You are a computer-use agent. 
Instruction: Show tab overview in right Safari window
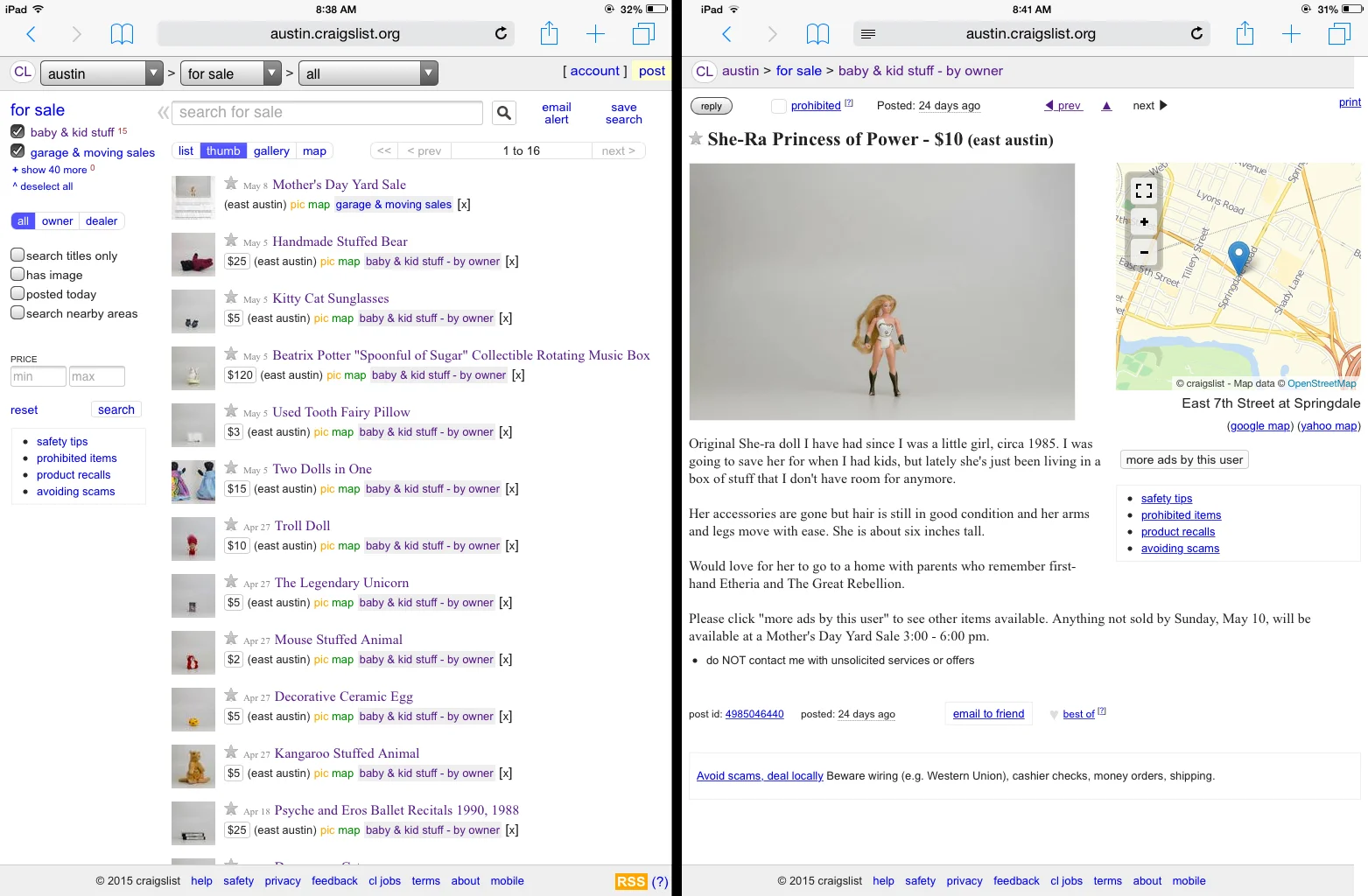1339,34
